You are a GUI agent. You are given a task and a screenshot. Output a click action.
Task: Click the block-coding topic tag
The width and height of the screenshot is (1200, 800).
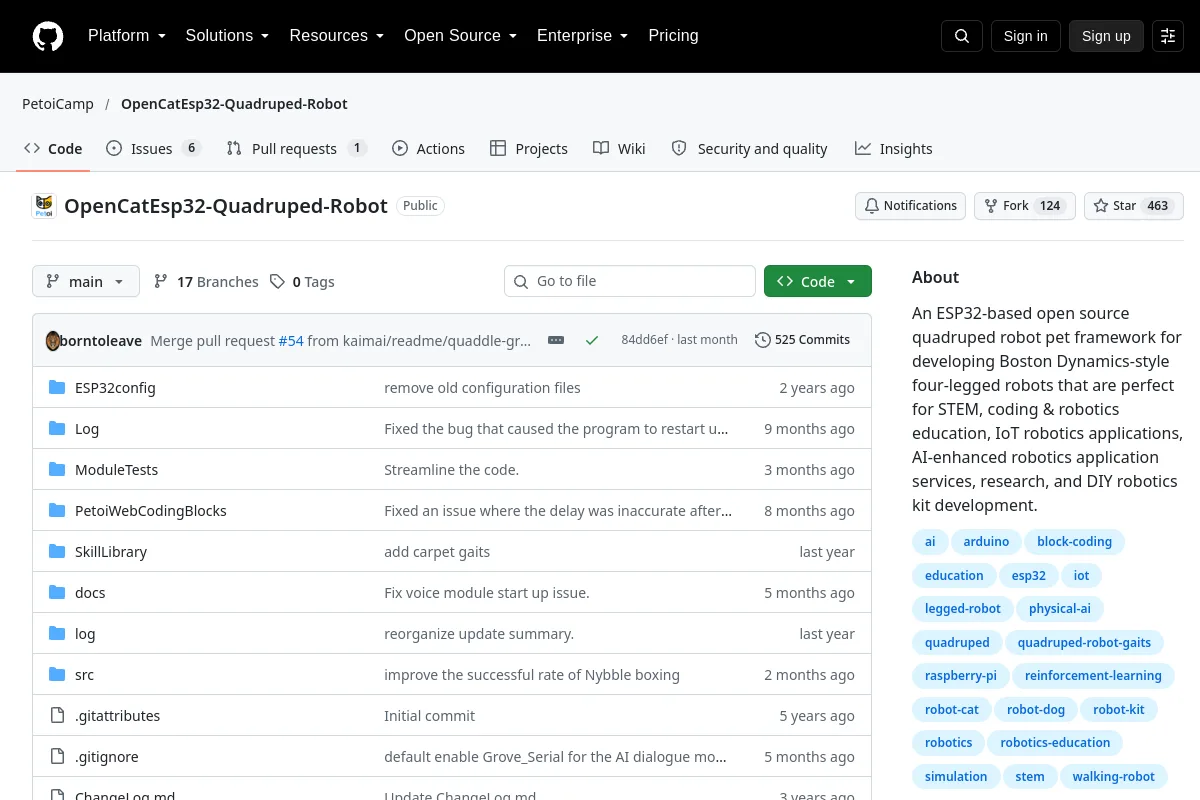pos(1074,542)
